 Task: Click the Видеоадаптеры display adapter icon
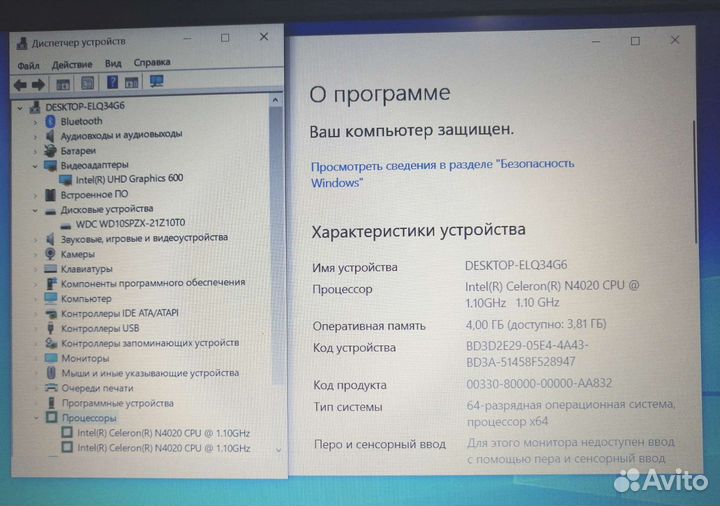(x=51, y=165)
